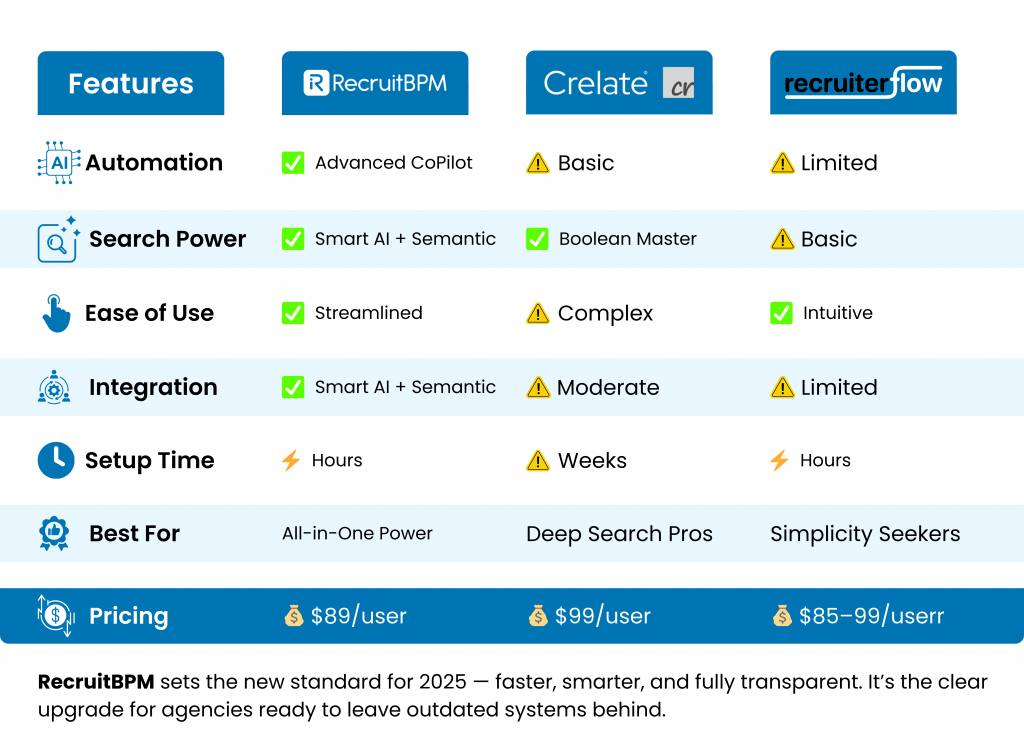Click the dollar coin Pricing icon
Screen dimensions: 1024x747
tap(56, 616)
